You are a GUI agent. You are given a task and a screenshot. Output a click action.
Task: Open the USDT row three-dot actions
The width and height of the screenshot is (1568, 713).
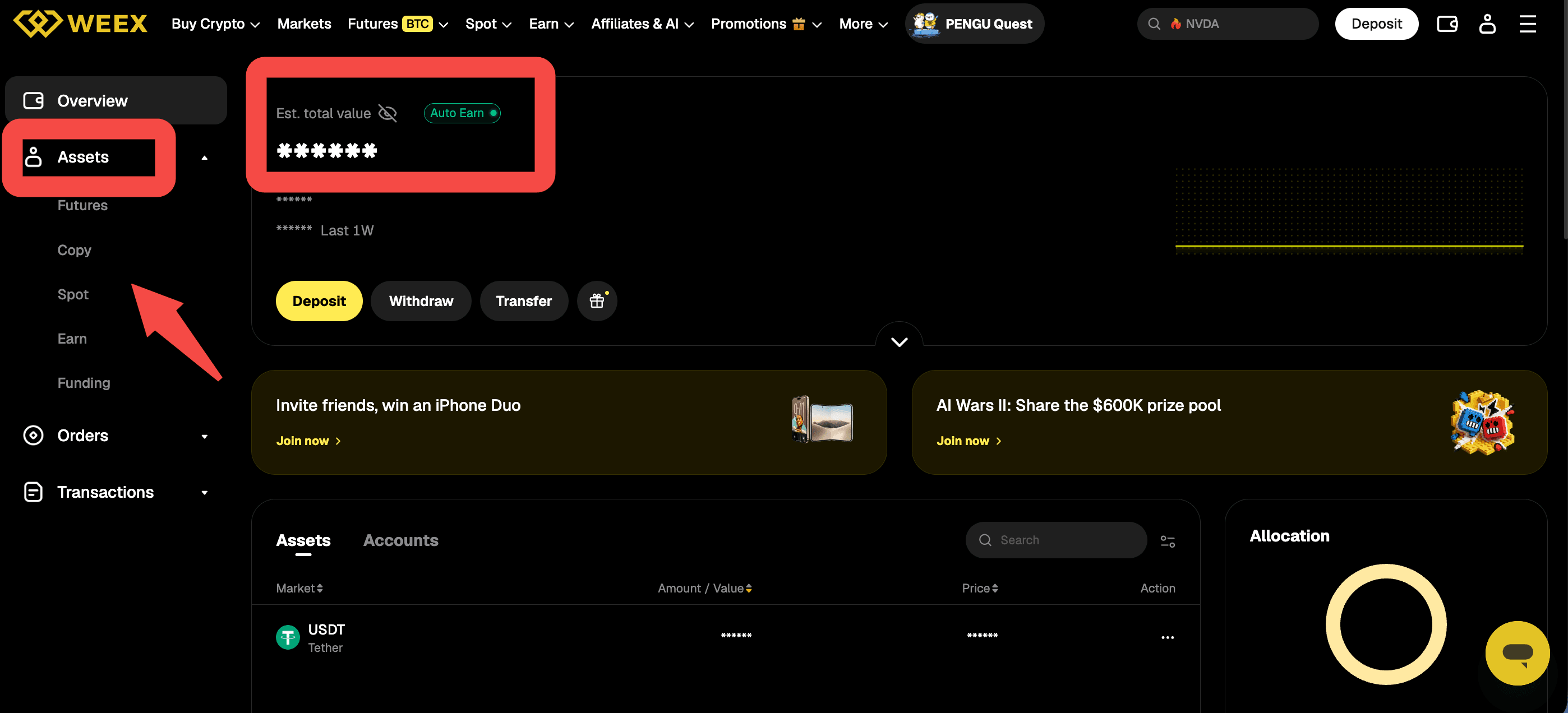[x=1167, y=637]
